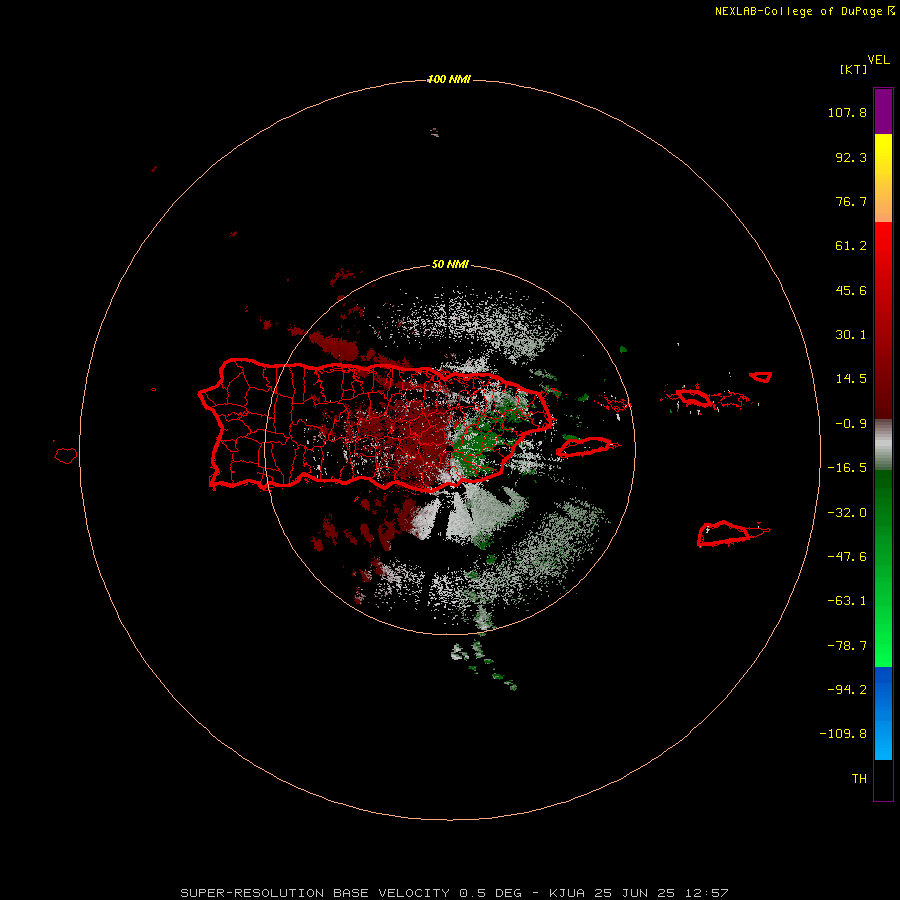Pick the dark green band near -32.0

[x=883, y=512]
